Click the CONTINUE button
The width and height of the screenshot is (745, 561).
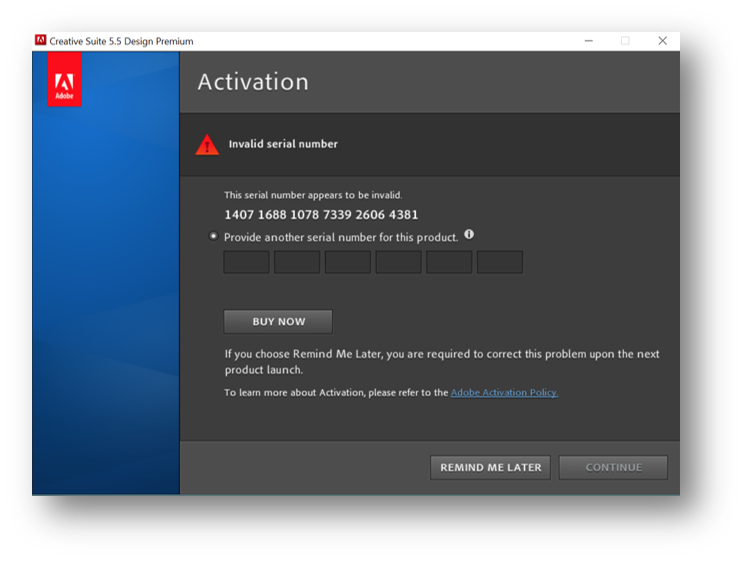tap(613, 467)
